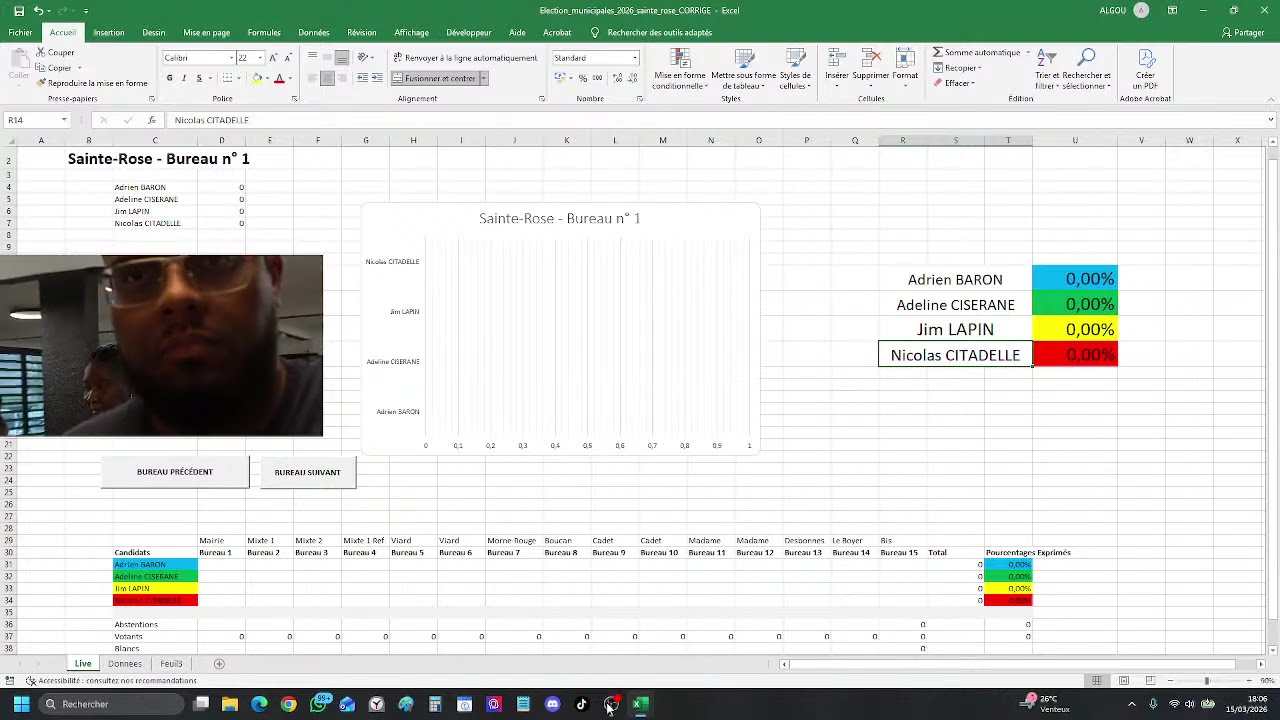The image size is (1280, 720).
Task: Click the Mettre sous forme de tableau icon
Action: [744, 58]
